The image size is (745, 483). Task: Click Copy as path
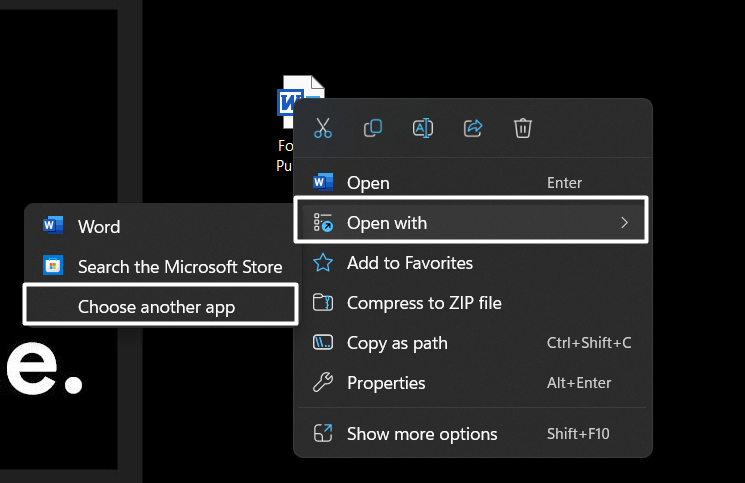[473, 343]
